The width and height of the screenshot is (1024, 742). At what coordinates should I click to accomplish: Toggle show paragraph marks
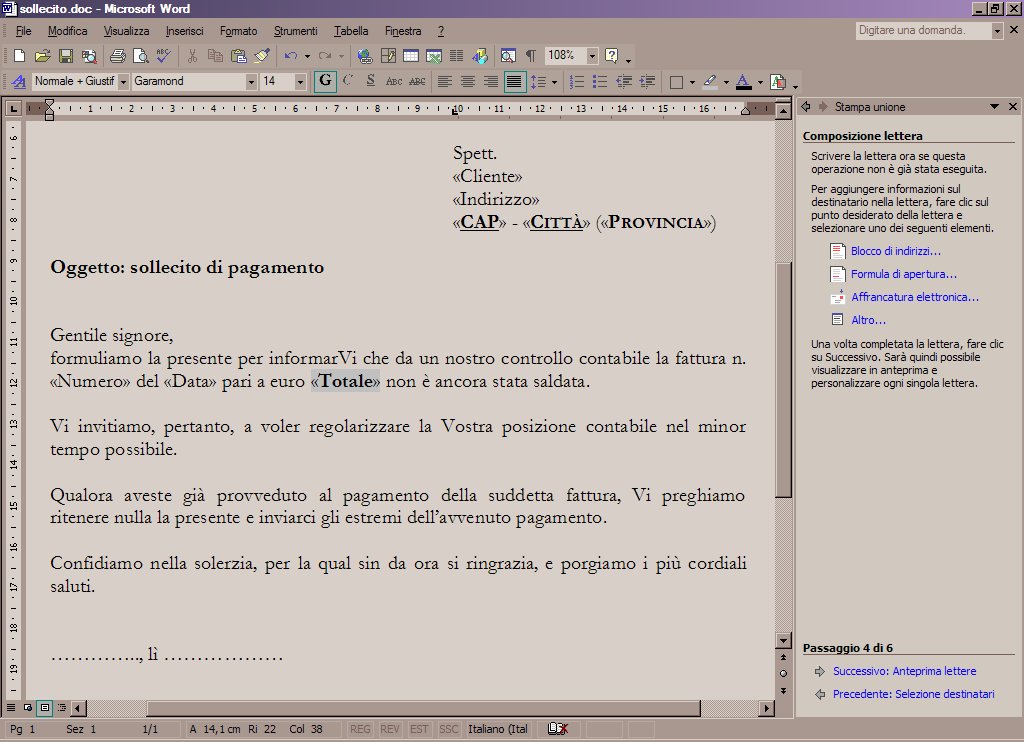coord(530,56)
